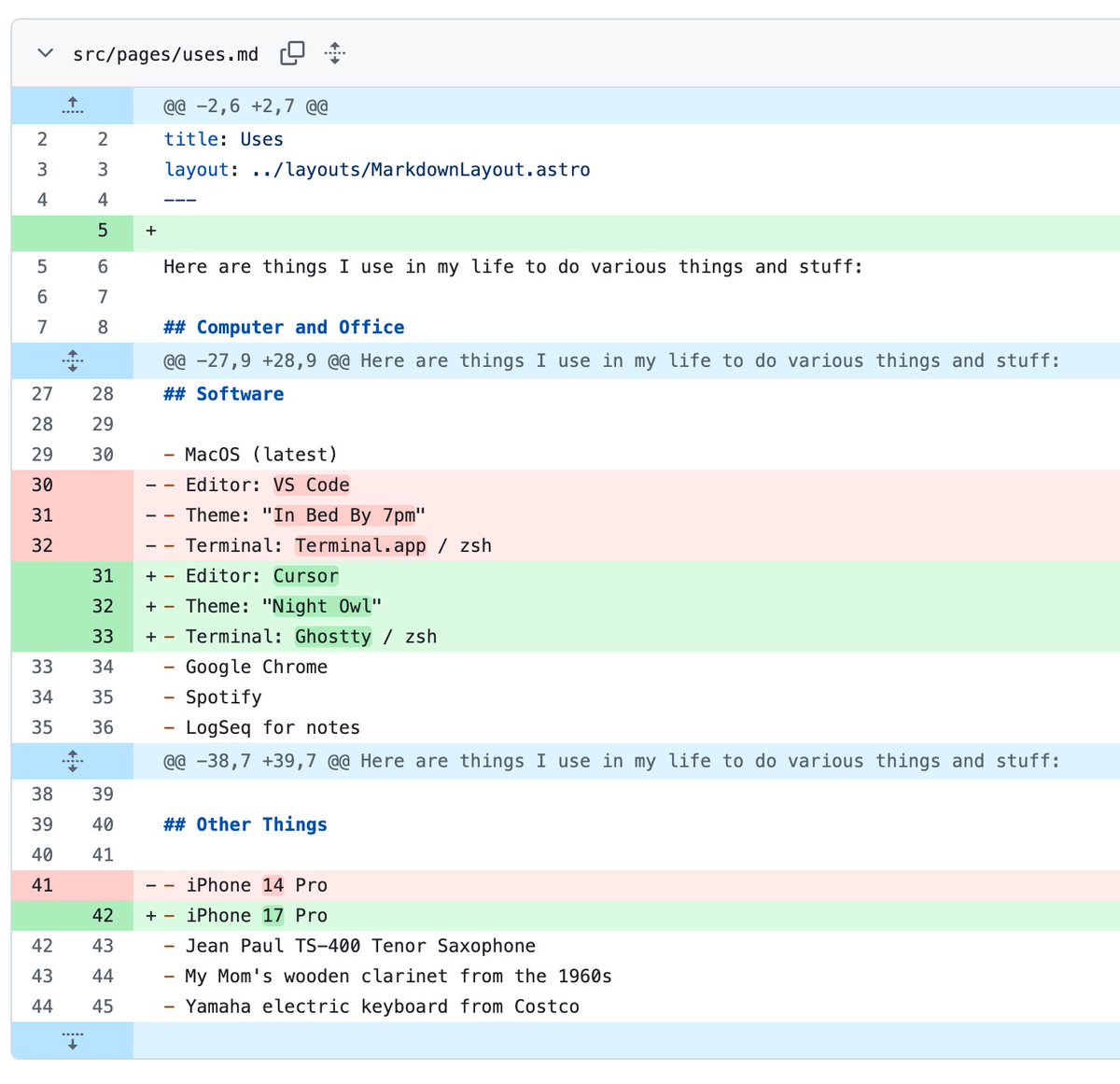
Task: Click the layout line with MarkdownLayout.astro
Action: coord(377,170)
